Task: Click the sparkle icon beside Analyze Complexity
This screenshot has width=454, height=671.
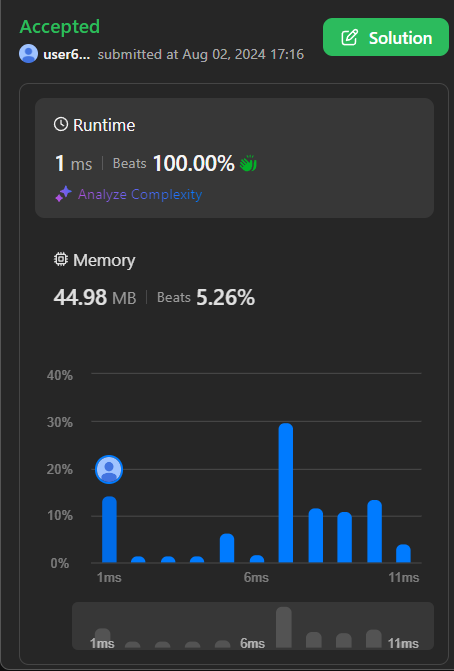Action: click(63, 194)
